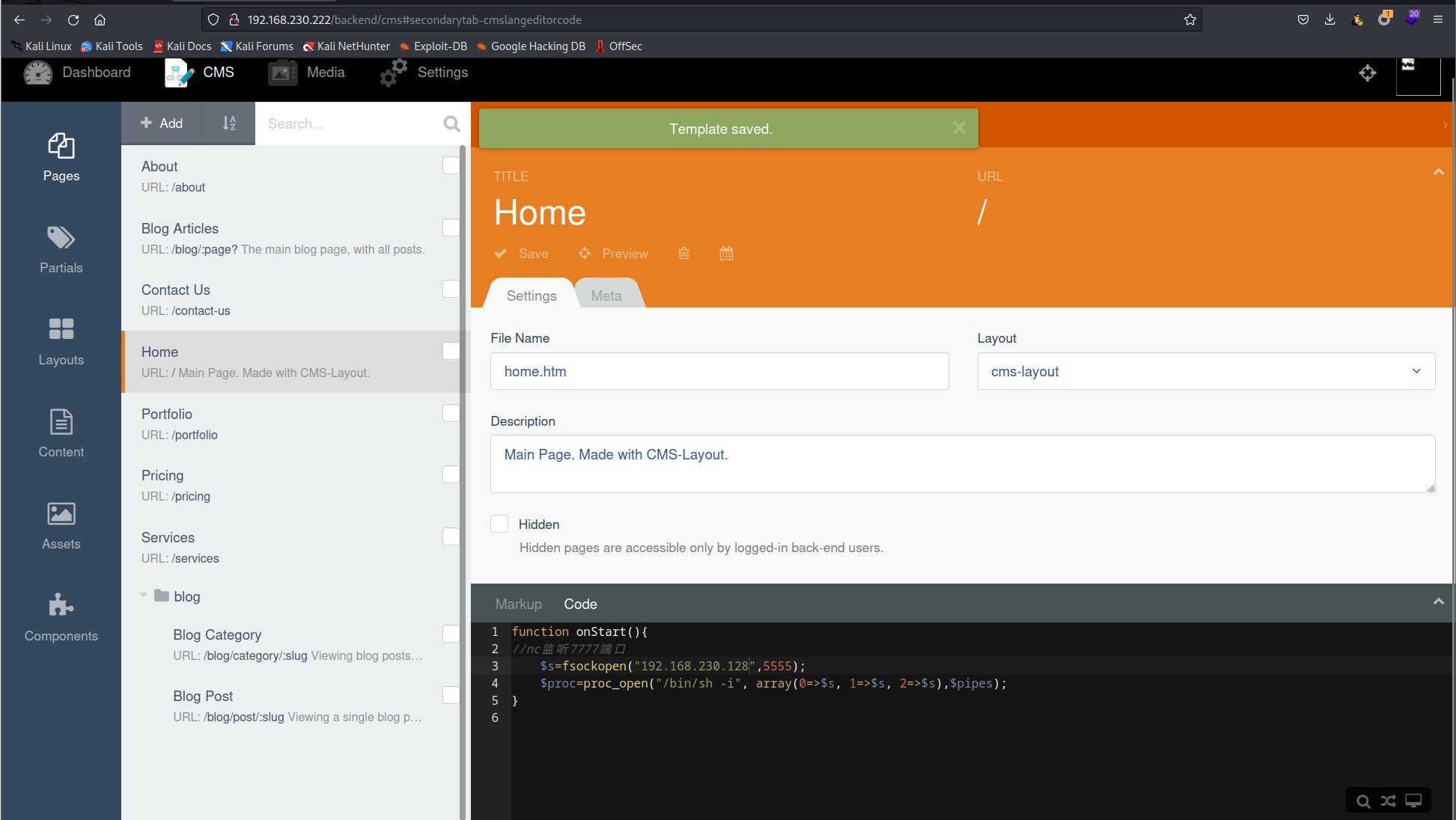Open Exploit-DB bookmark
The height and width of the screenshot is (820, 1456).
[x=433, y=46]
